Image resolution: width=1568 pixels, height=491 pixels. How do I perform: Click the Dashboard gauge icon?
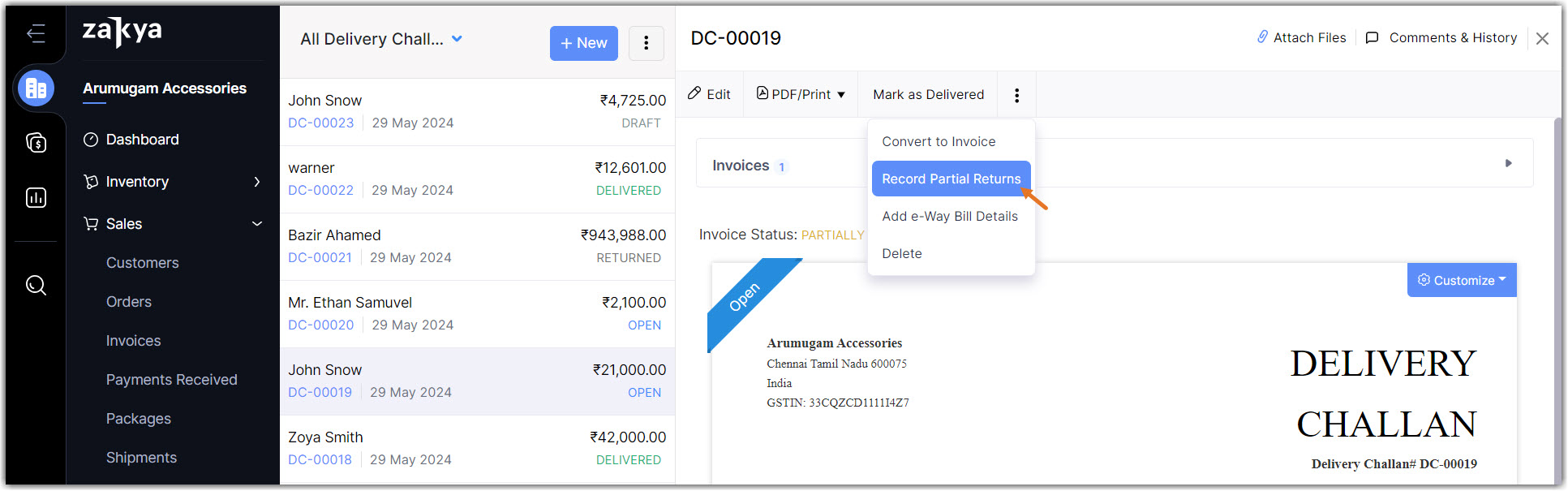tap(91, 140)
